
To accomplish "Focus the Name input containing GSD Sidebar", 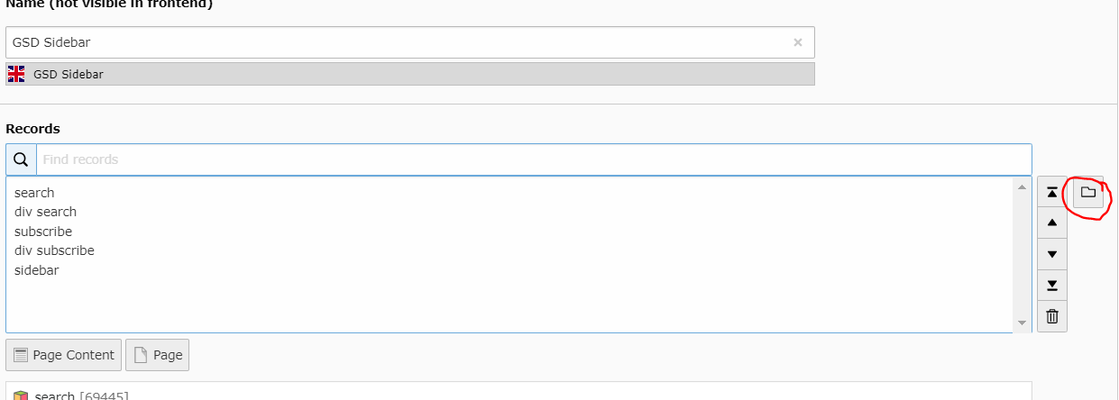I will (400, 43).
